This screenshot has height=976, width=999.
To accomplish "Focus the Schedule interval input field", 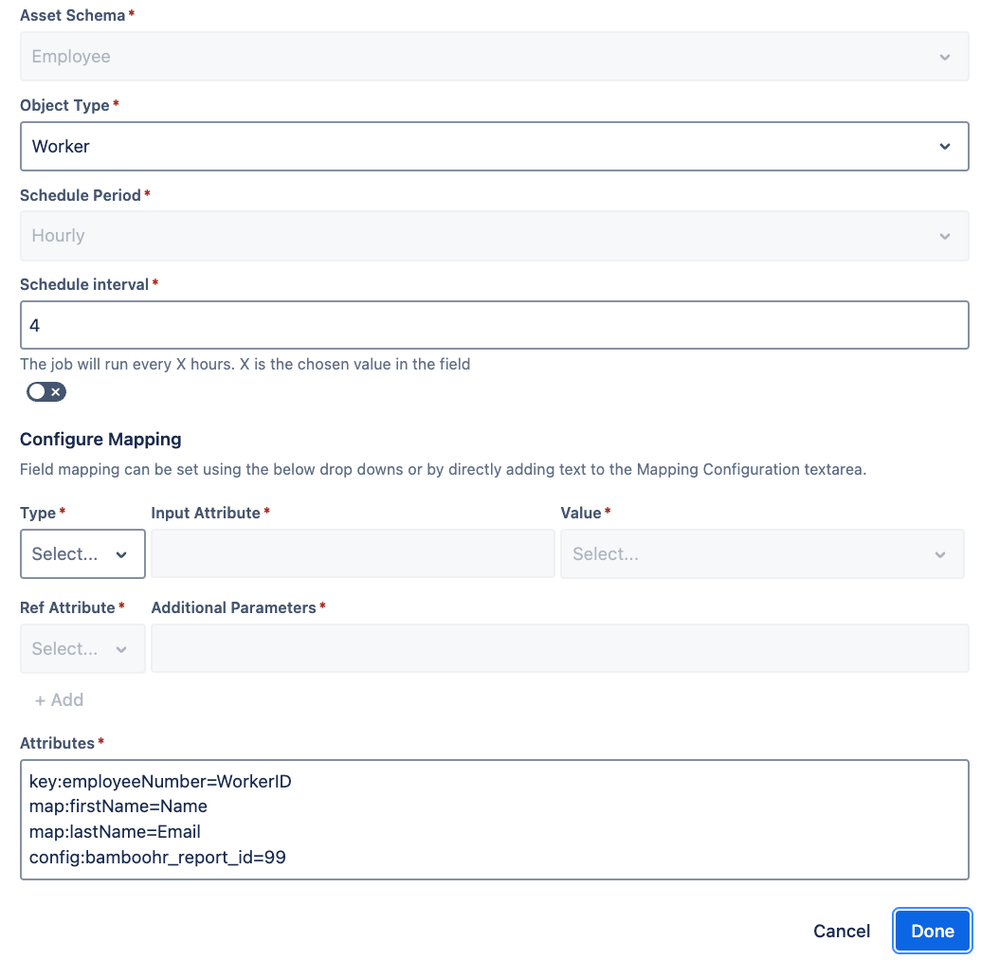I will [x=494, y=325].
